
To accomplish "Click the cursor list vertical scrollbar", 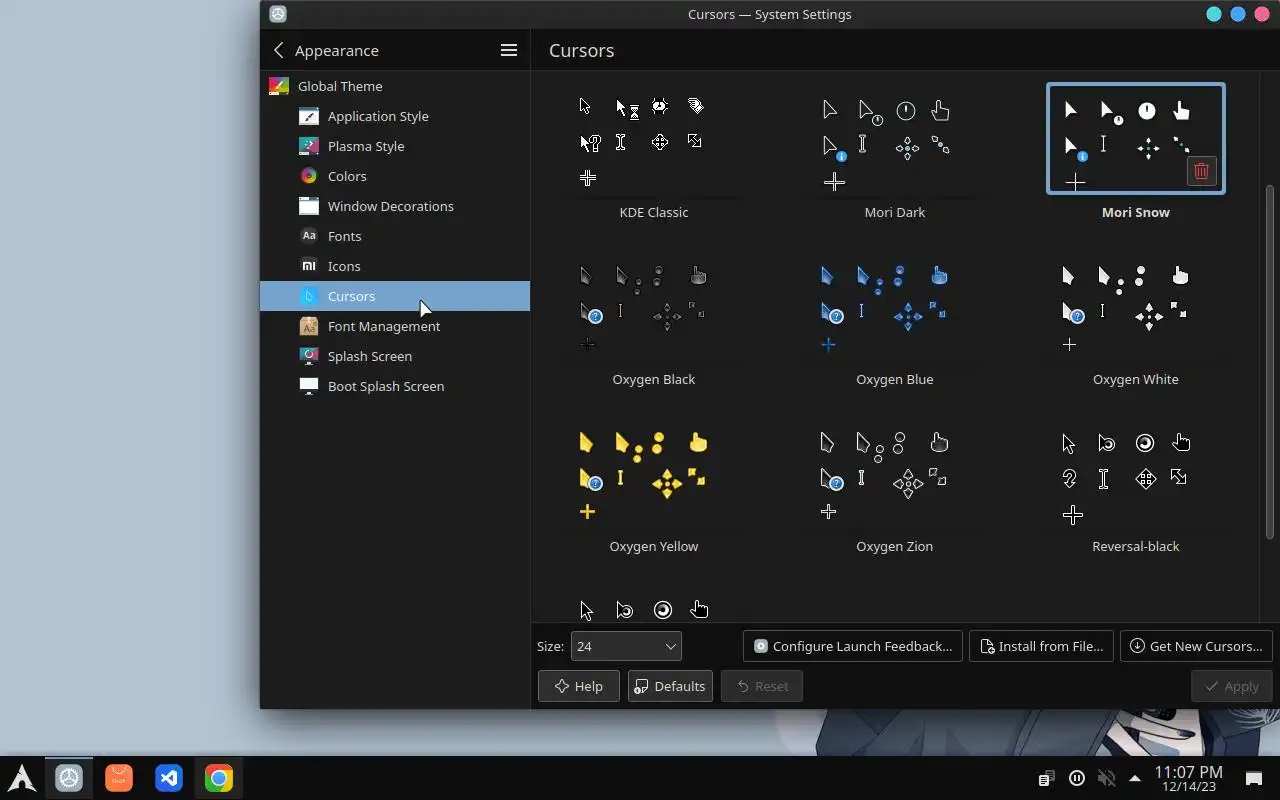I will 1271,362.
